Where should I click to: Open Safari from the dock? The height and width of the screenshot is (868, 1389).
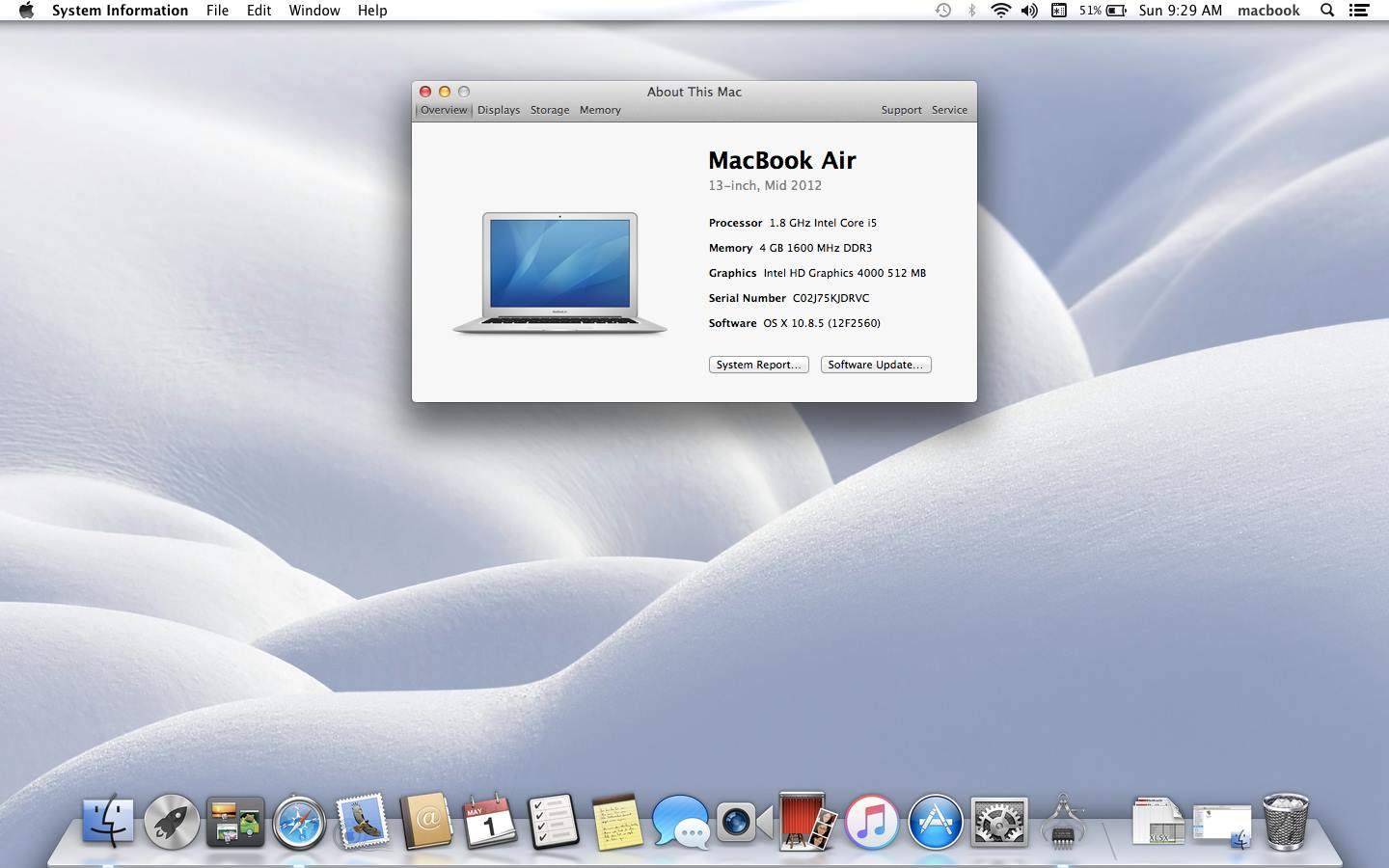(x=299, y=823)
